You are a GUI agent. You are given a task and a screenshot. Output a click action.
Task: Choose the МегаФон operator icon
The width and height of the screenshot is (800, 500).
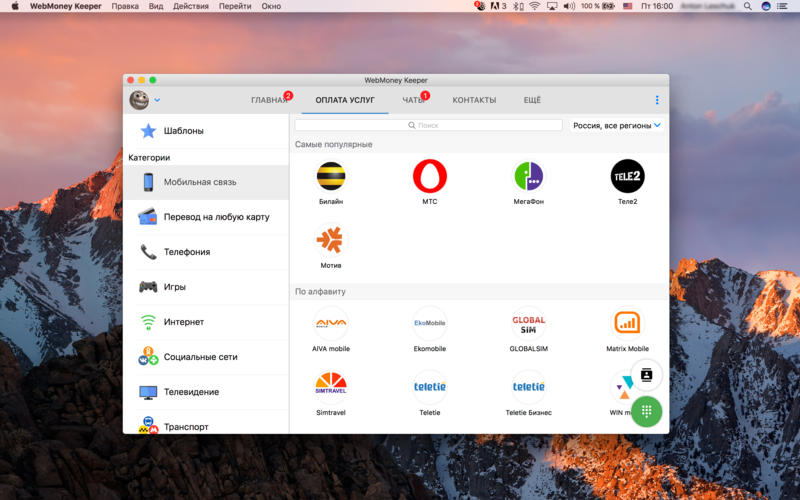(x=529, y=176)
